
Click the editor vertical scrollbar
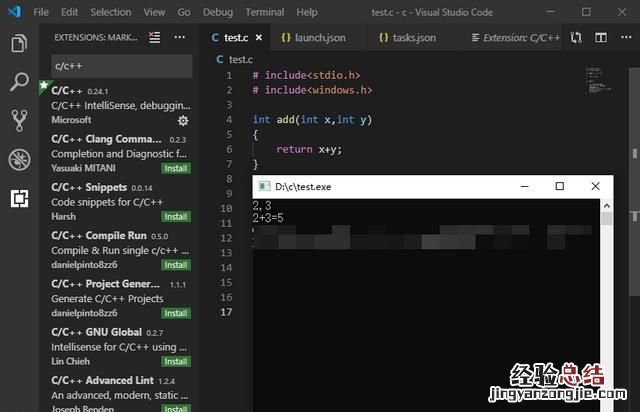point(635,182)
